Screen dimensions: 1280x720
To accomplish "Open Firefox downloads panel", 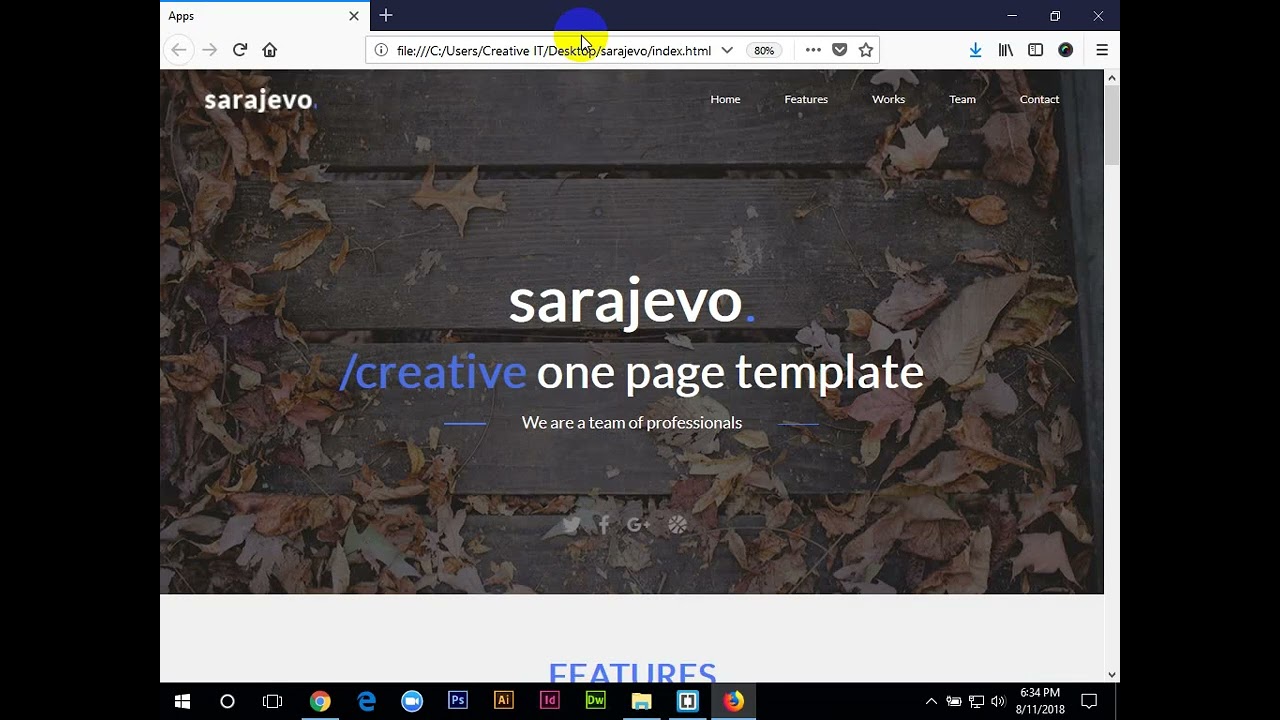I will [x=975, y=49].
